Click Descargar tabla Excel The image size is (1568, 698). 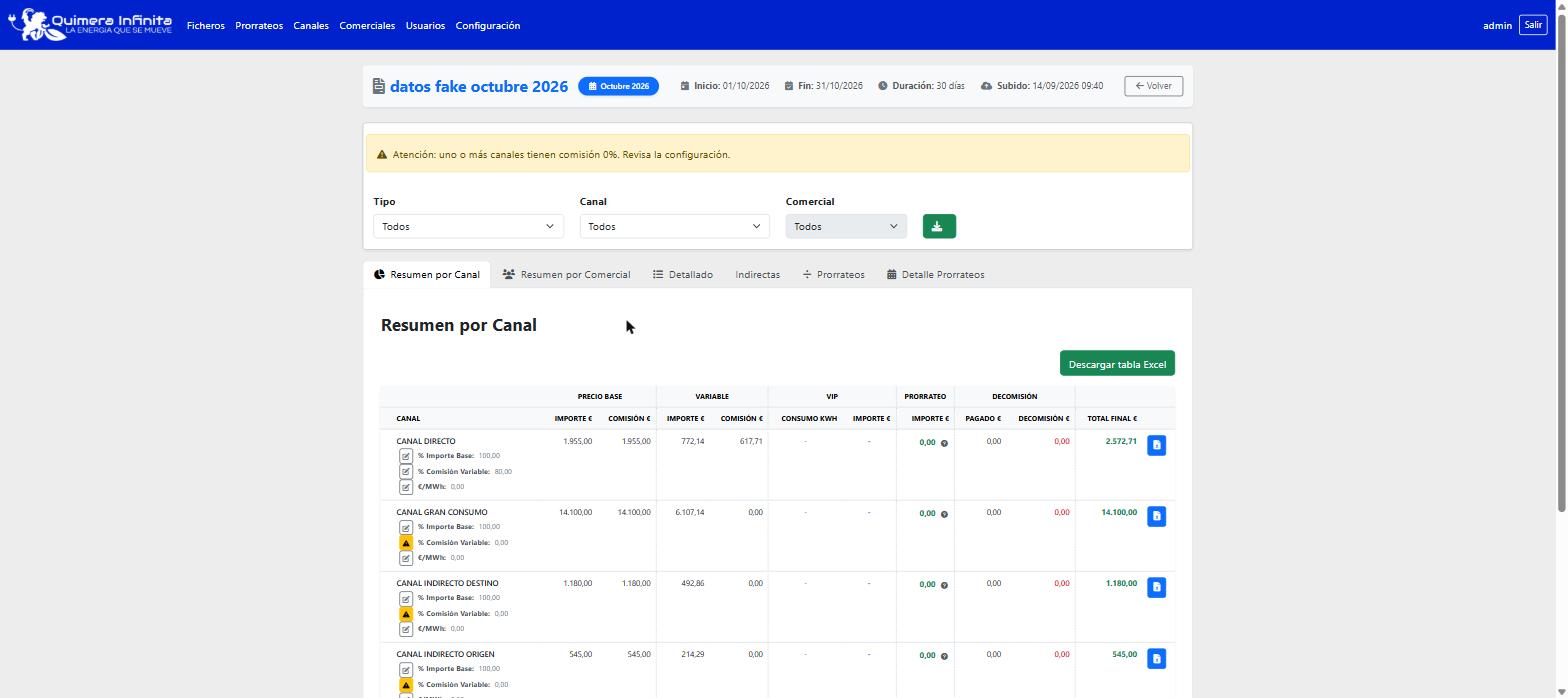[x=1117, y=364]
